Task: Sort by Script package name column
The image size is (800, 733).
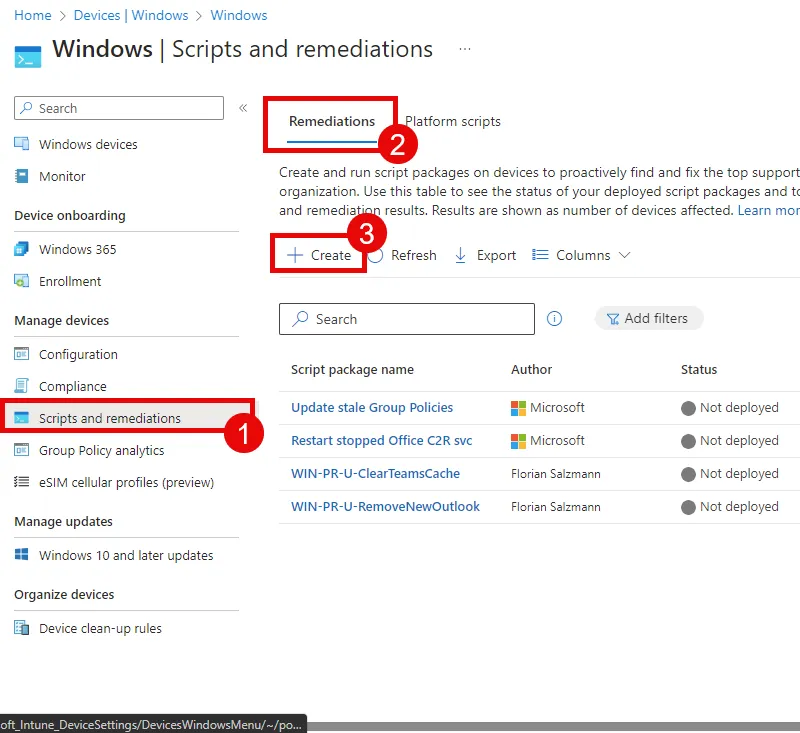Action: click(x=352, y=369)
